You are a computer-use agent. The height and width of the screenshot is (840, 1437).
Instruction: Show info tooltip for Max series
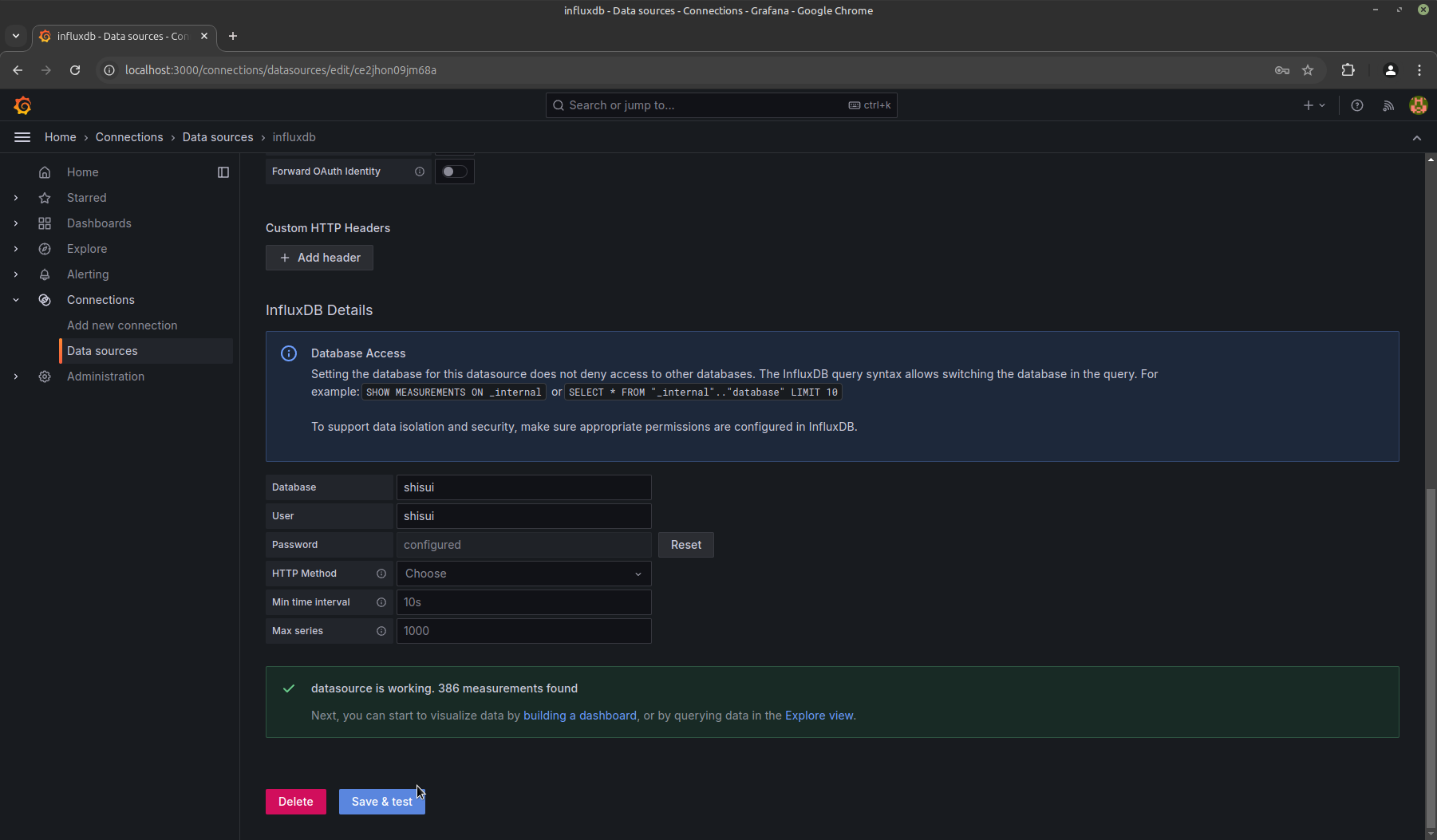click(381, 631)
